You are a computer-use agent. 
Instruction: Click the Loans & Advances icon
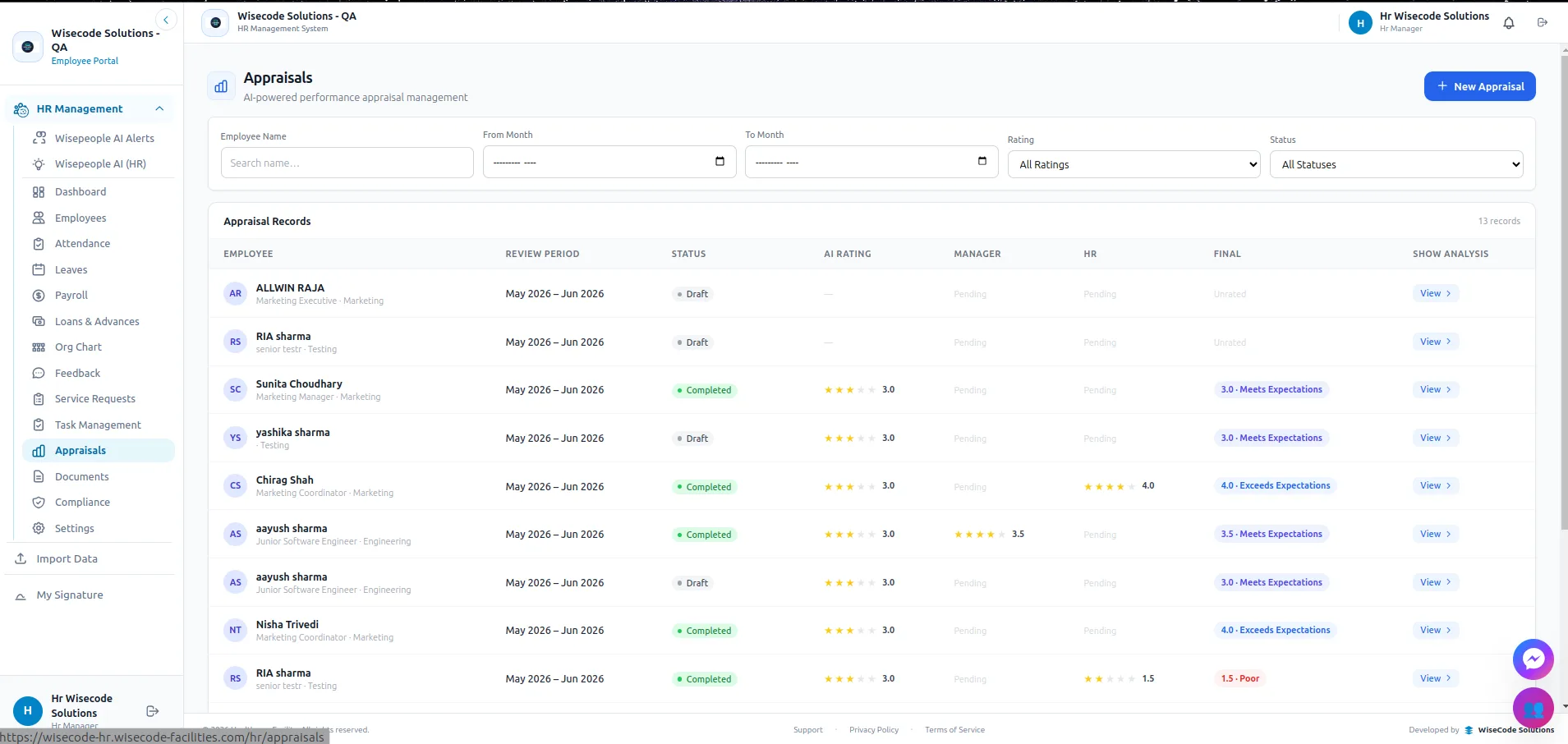[x=39, y=321]
